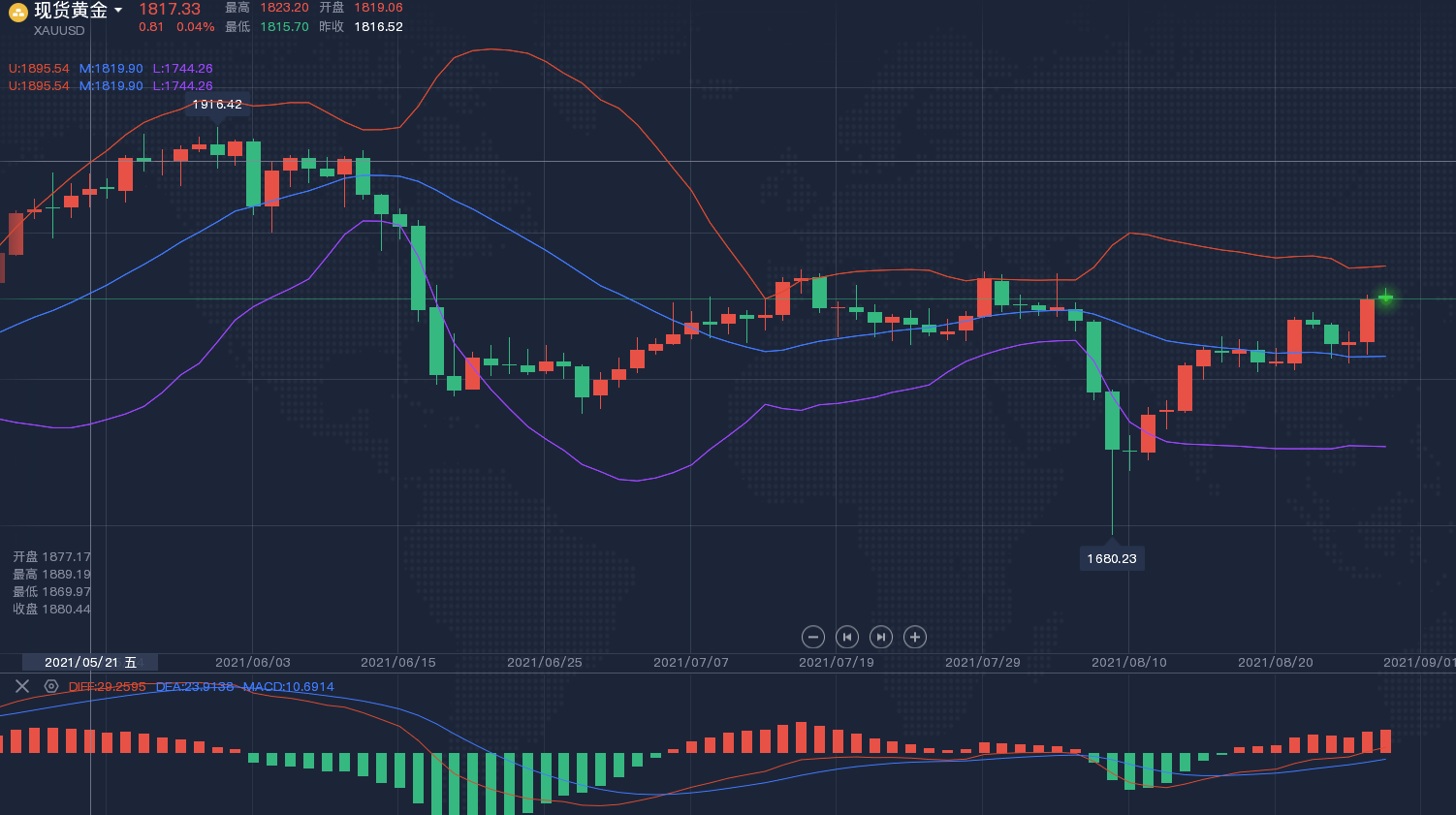Zoom out chart with minus button
This screenshot has height=815, width=1456.
pos(813,637)
